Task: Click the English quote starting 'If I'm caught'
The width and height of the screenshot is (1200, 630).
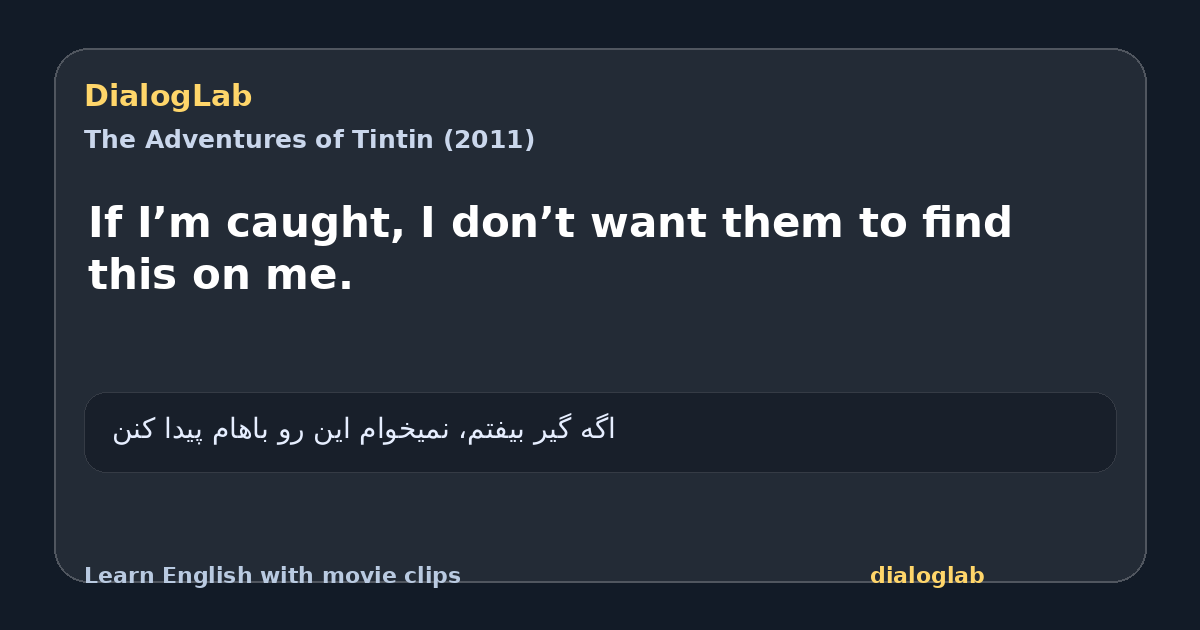Action: click(x=550, y=249)
